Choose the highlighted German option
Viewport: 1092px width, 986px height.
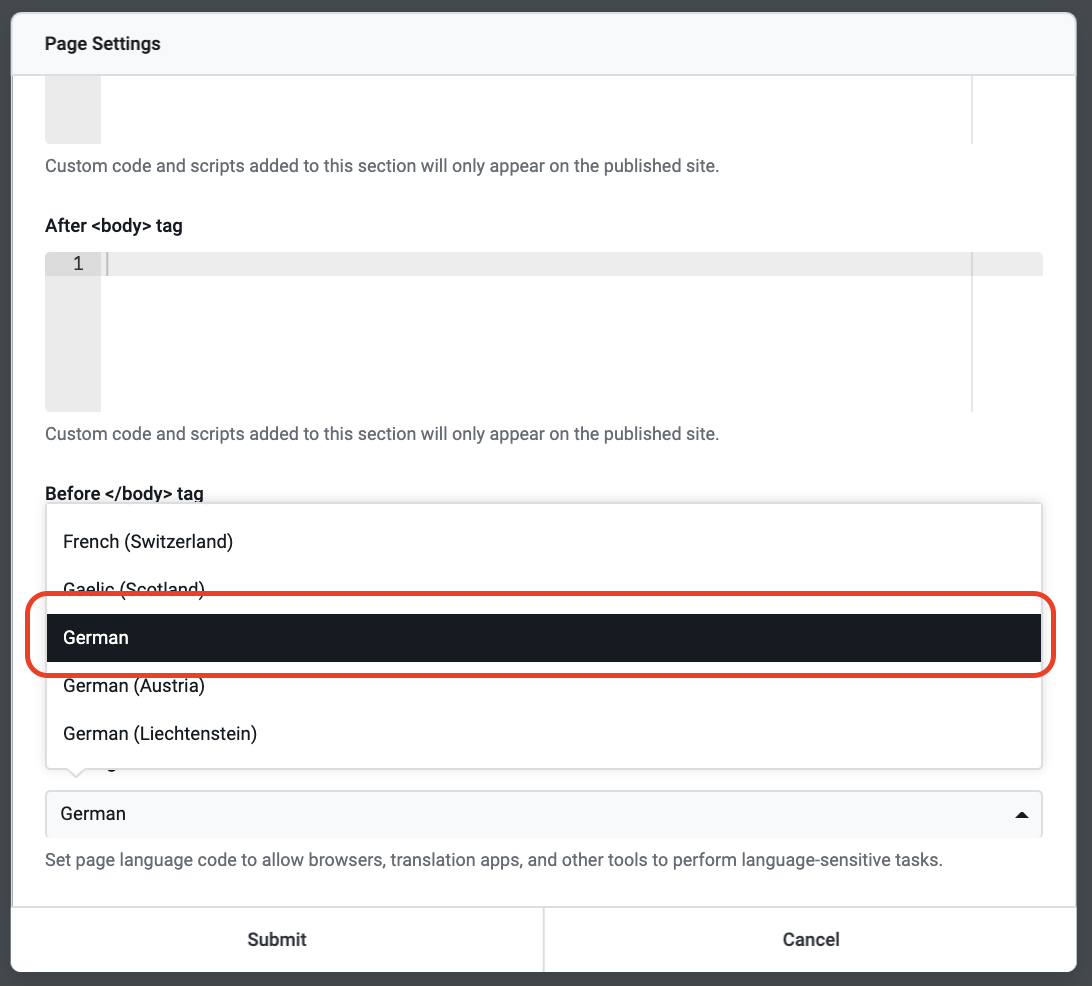click(543, 637)
